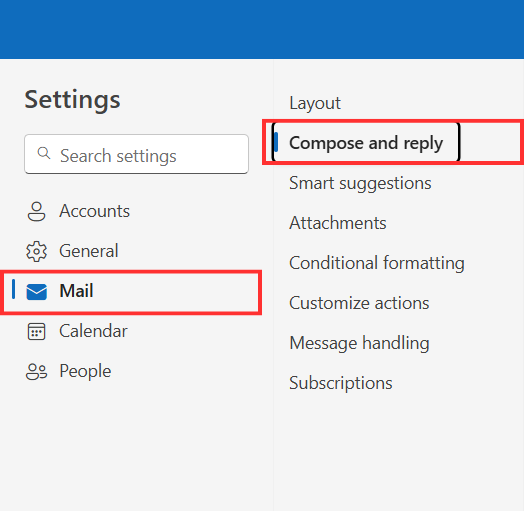Open the General settings category
This screenshot has height=511, width=524.
pos(131,251)
